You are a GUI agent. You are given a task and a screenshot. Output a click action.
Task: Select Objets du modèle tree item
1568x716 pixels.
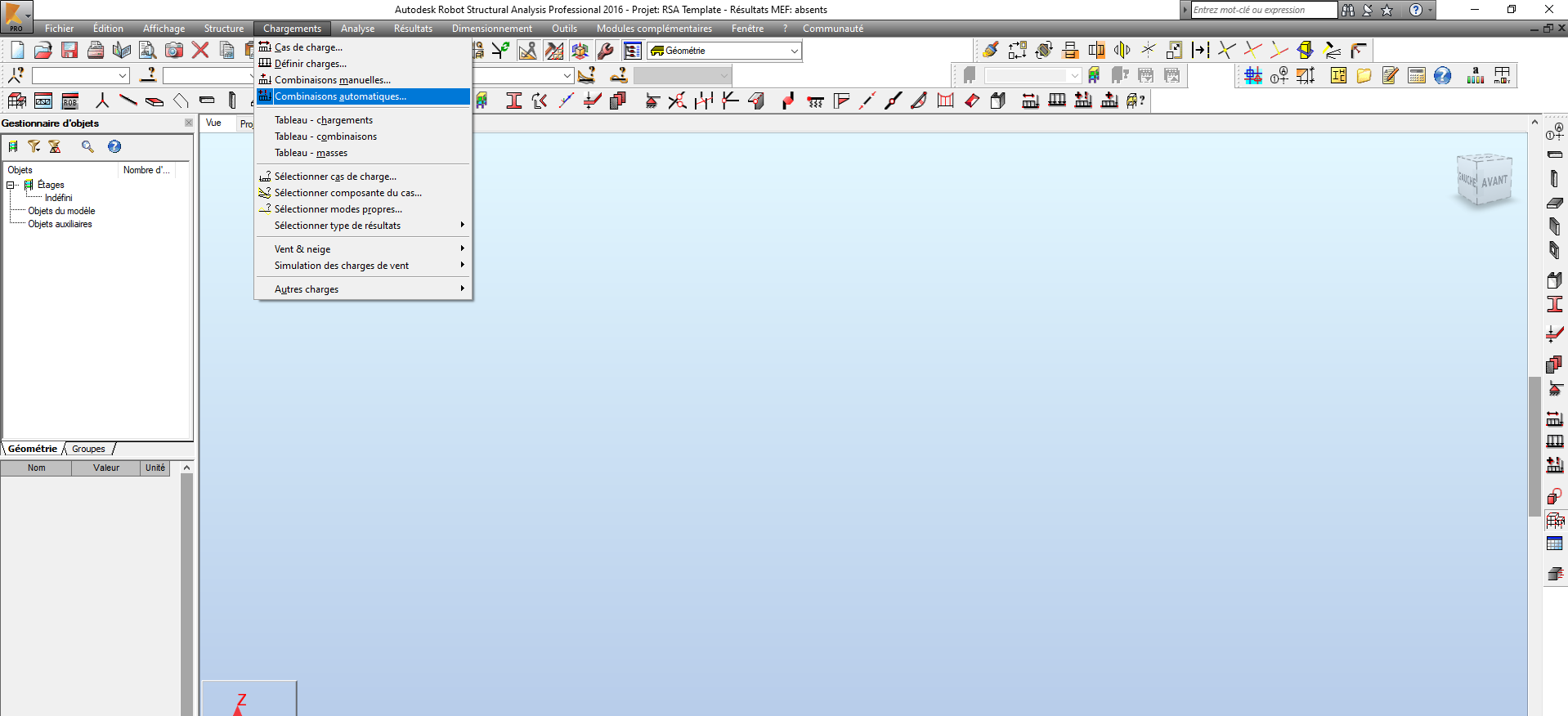61,211
